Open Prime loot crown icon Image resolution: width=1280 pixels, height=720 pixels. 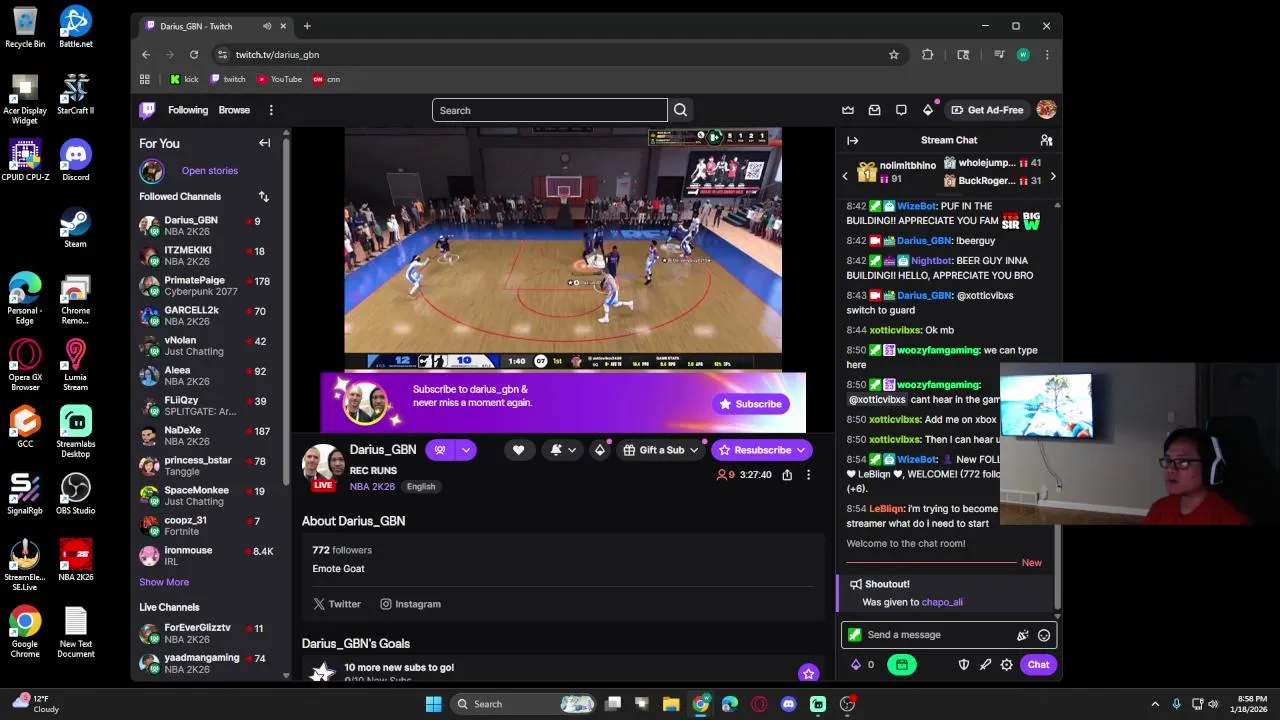point(848,110)
